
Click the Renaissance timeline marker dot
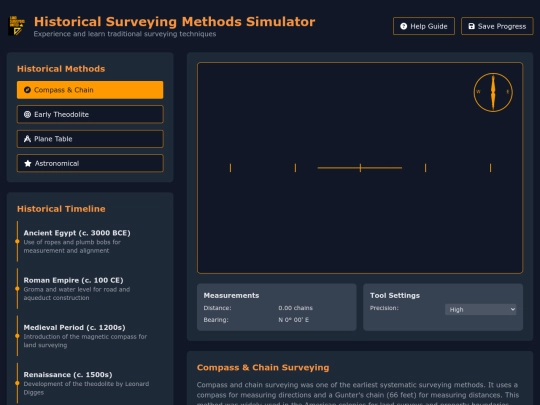pyautogui.click(x=17, y=383)
